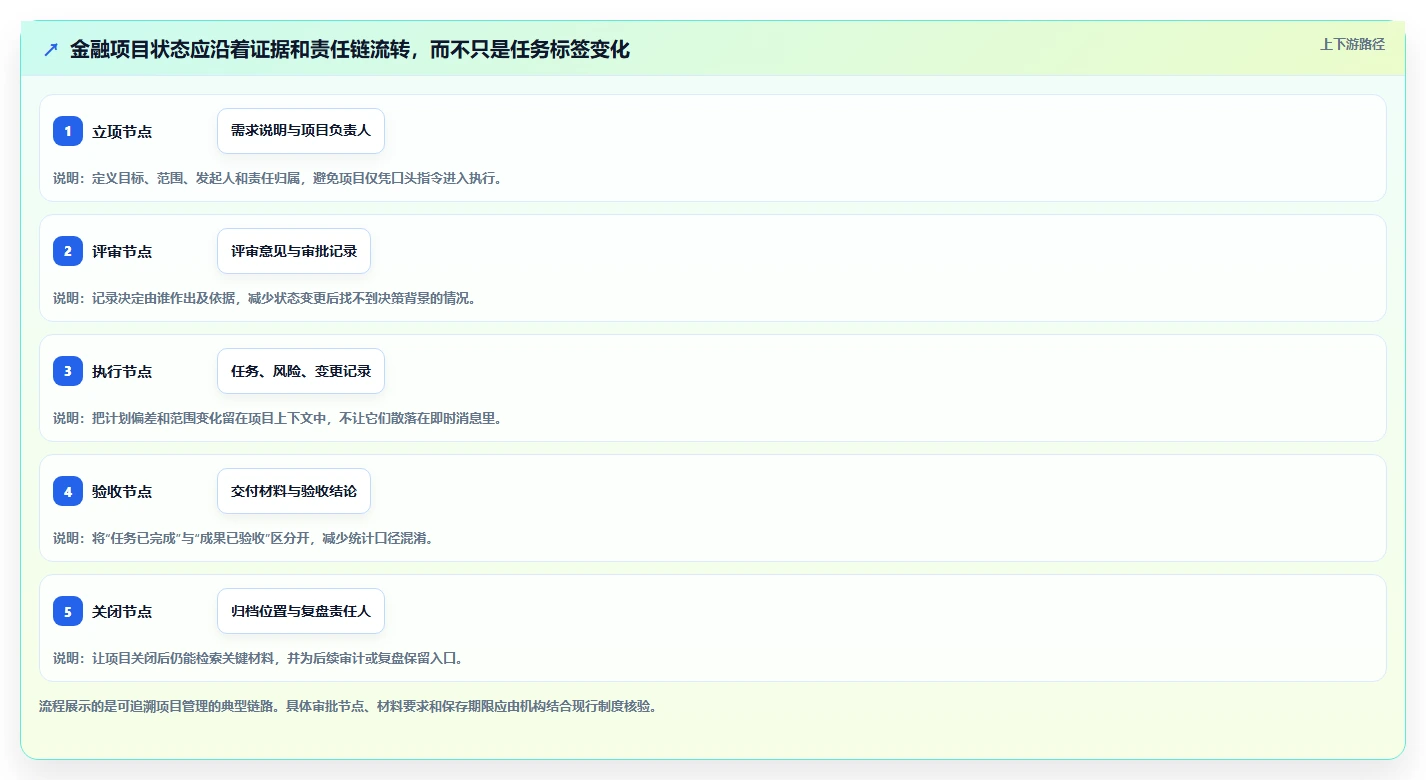The height and width of the screenshot is (780, 1426).
Task: Select the step 1 number badge
Action: click(68, 131)
